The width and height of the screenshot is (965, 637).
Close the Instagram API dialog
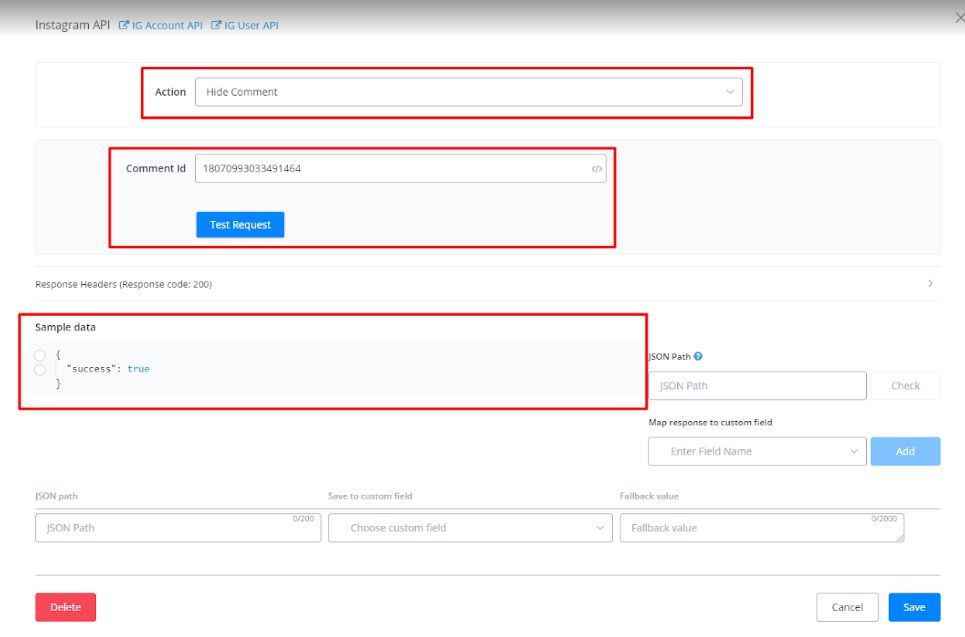[x=959, y=17]
